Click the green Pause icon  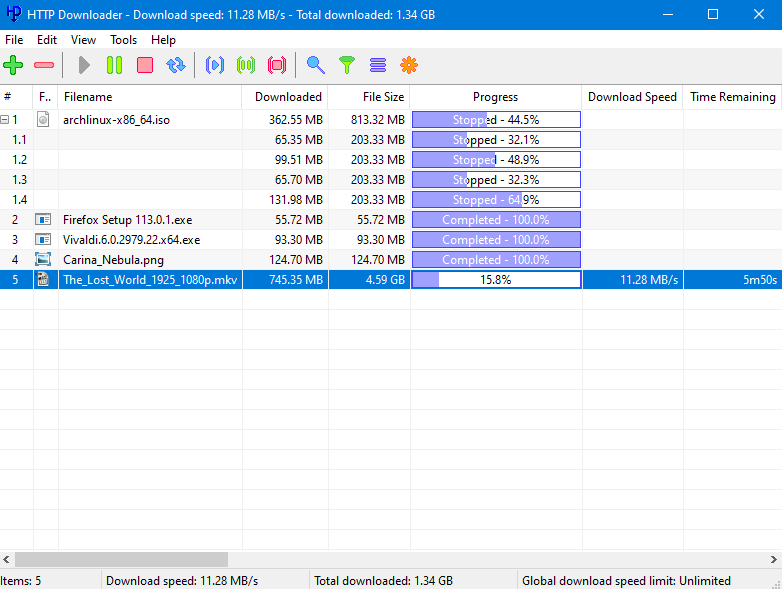click(114, 65)
